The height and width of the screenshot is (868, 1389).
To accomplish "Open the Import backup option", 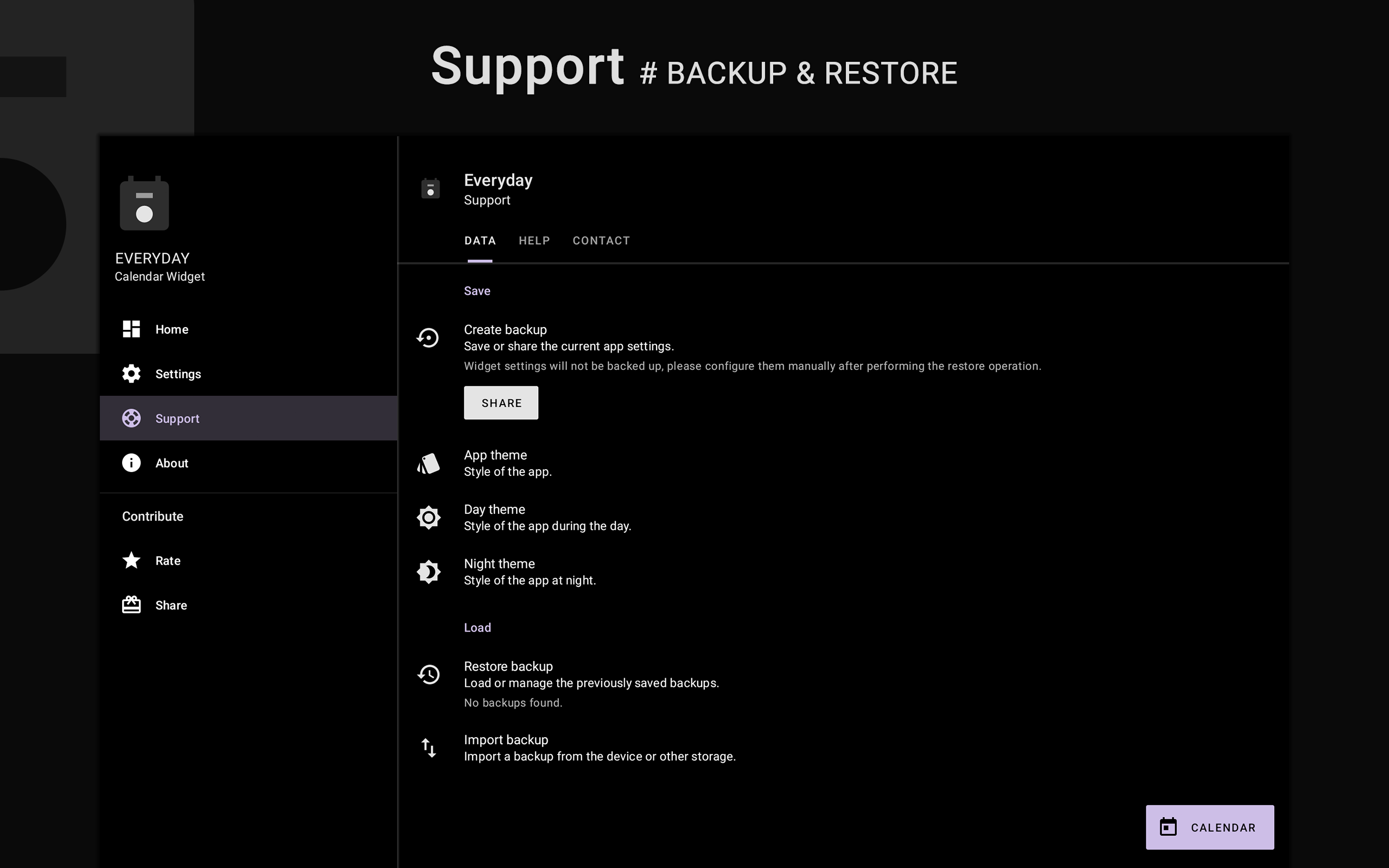I will (x=844, y=748).
